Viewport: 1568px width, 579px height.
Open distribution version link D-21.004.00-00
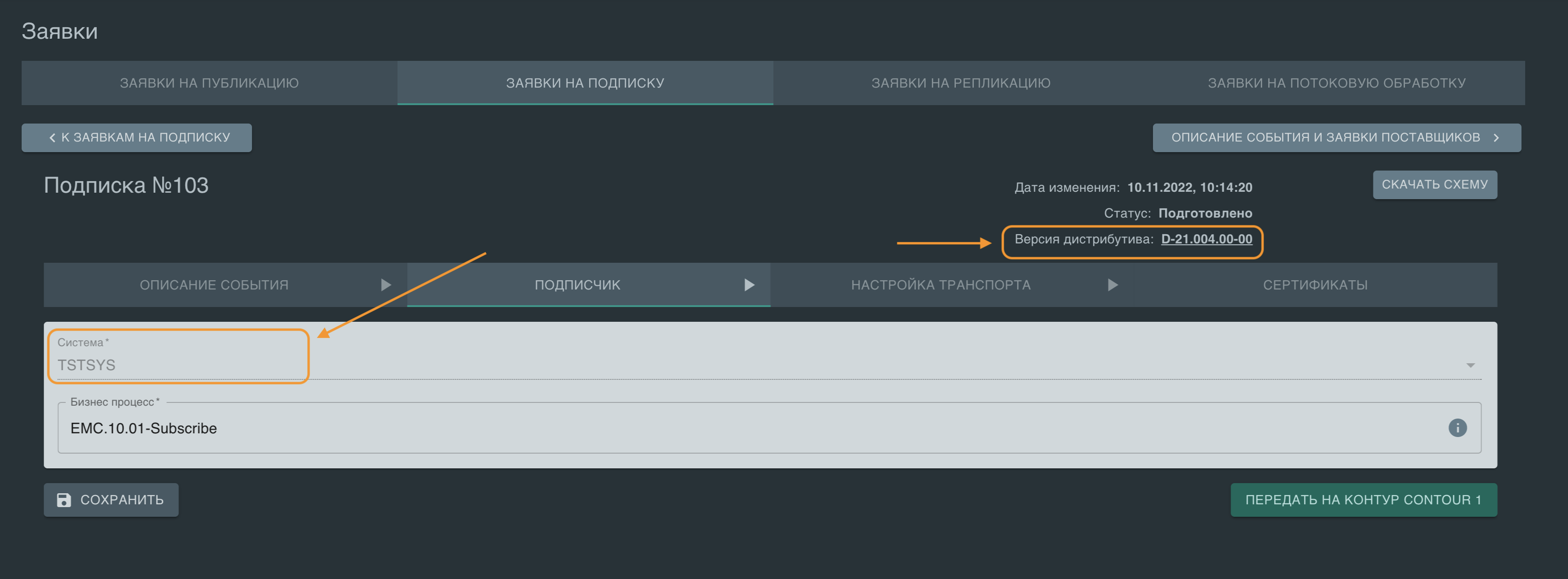1206,239
